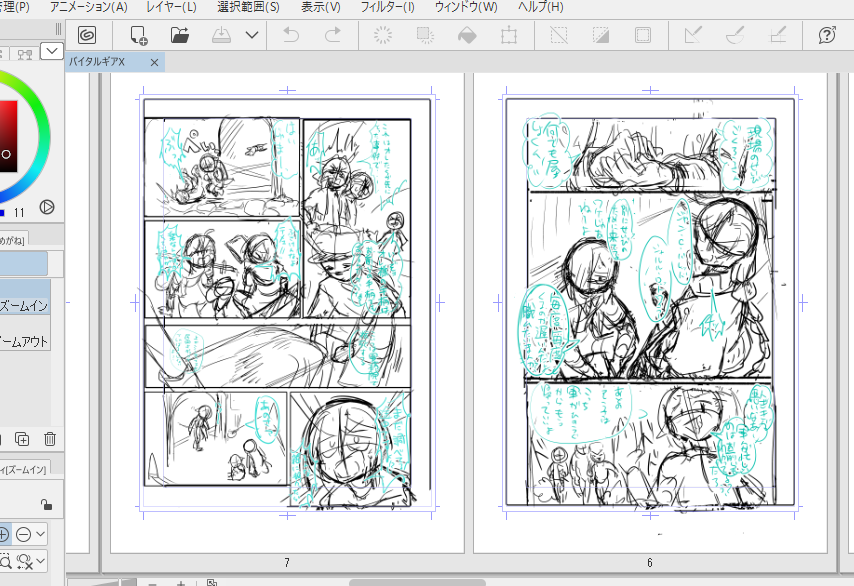This screenshot has height=586, width=854.
Task: Click the play arrow icon under color wheel
Action: point(47,207)
